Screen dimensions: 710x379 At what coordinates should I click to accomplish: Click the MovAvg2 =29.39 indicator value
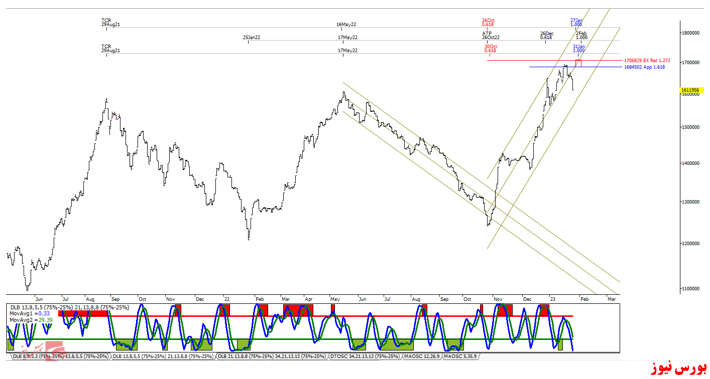point(31,320)
